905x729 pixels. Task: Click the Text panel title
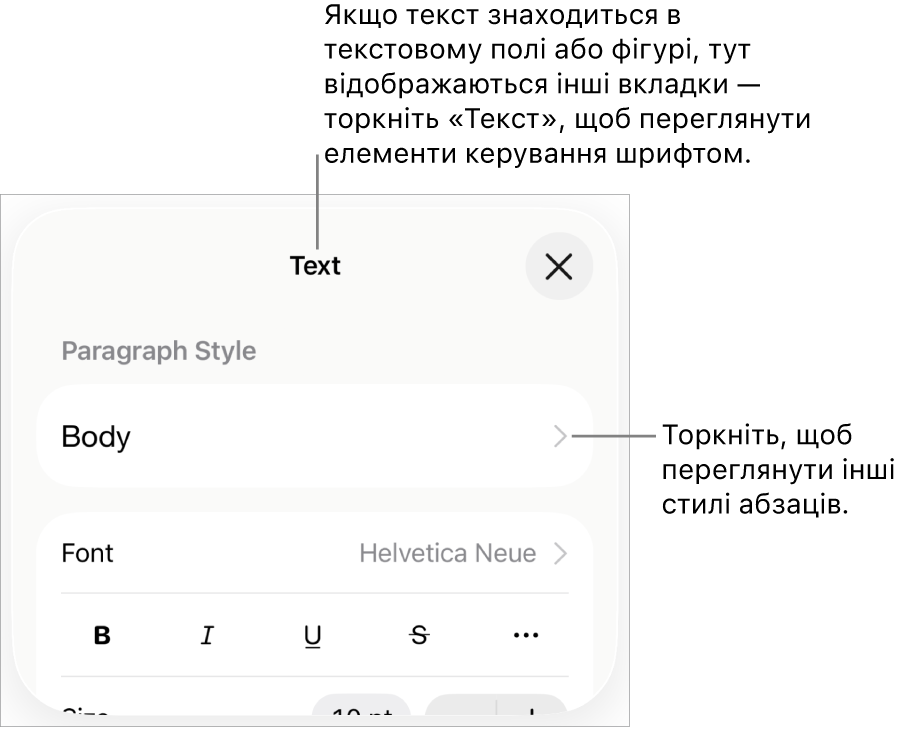pyautogui.click(x=315, y=266)
